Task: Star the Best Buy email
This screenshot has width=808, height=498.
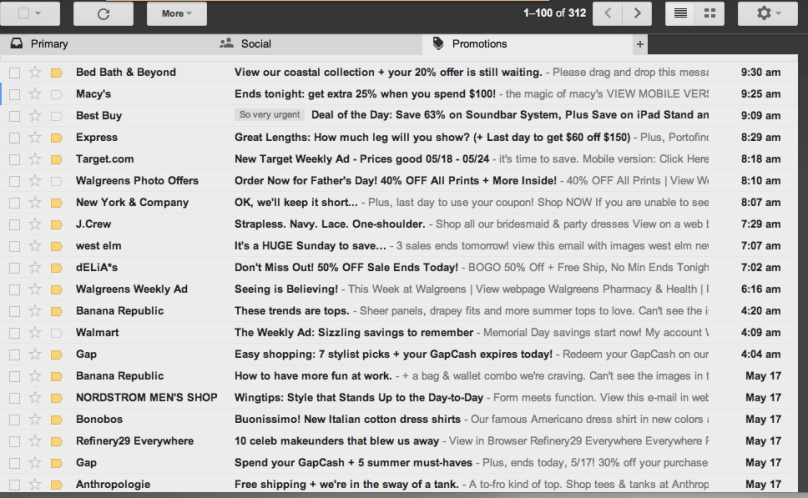Action: click(35, 115)
